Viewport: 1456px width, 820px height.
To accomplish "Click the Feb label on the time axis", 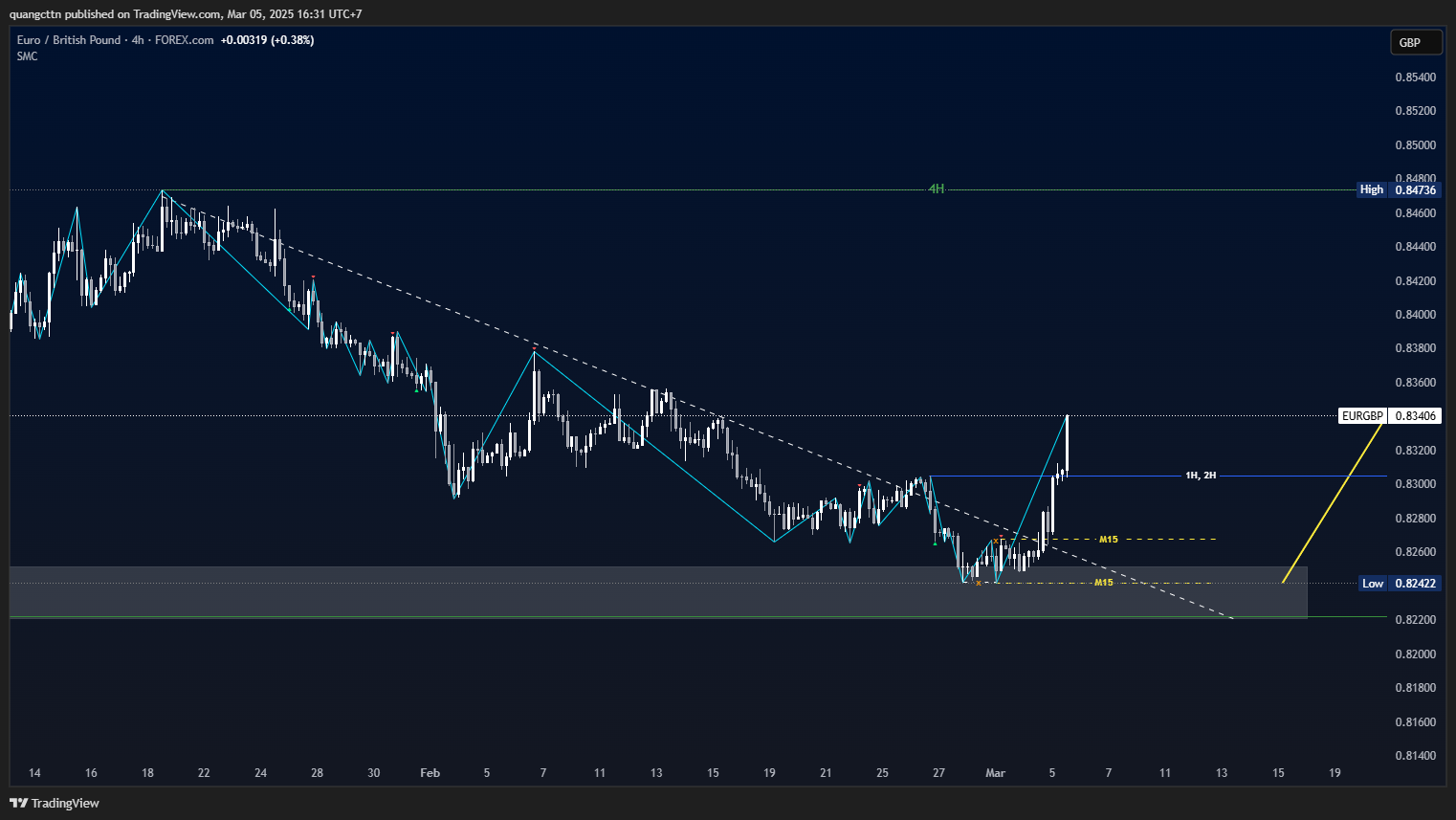I will click(x=430, y=773).
